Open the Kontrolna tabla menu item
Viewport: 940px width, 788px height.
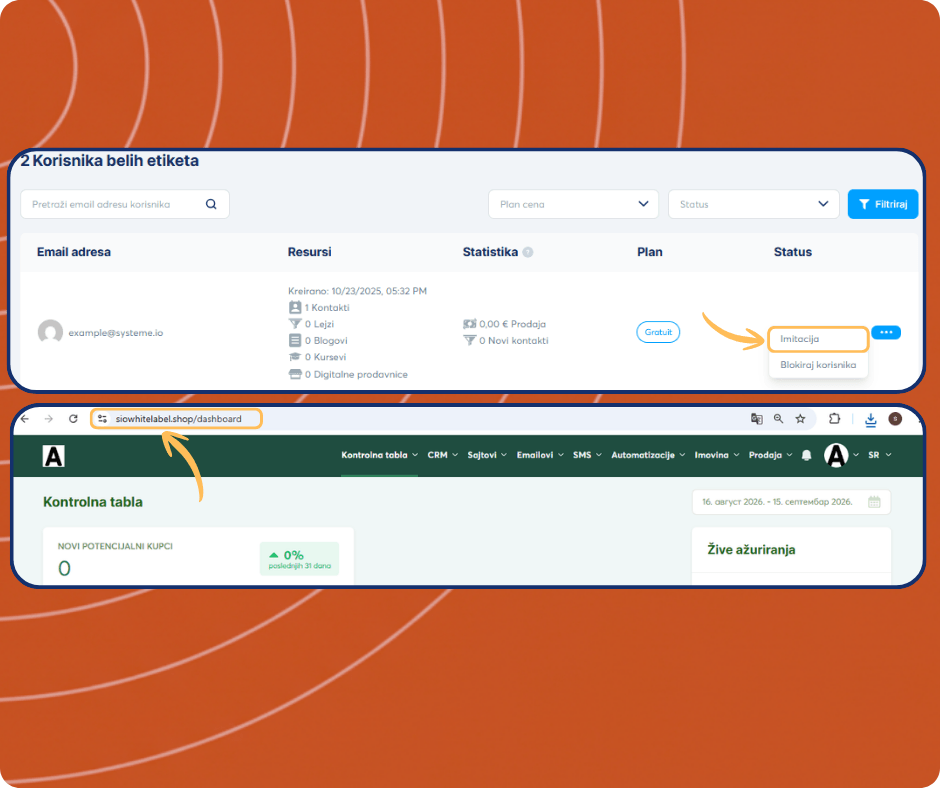(379, 455)
